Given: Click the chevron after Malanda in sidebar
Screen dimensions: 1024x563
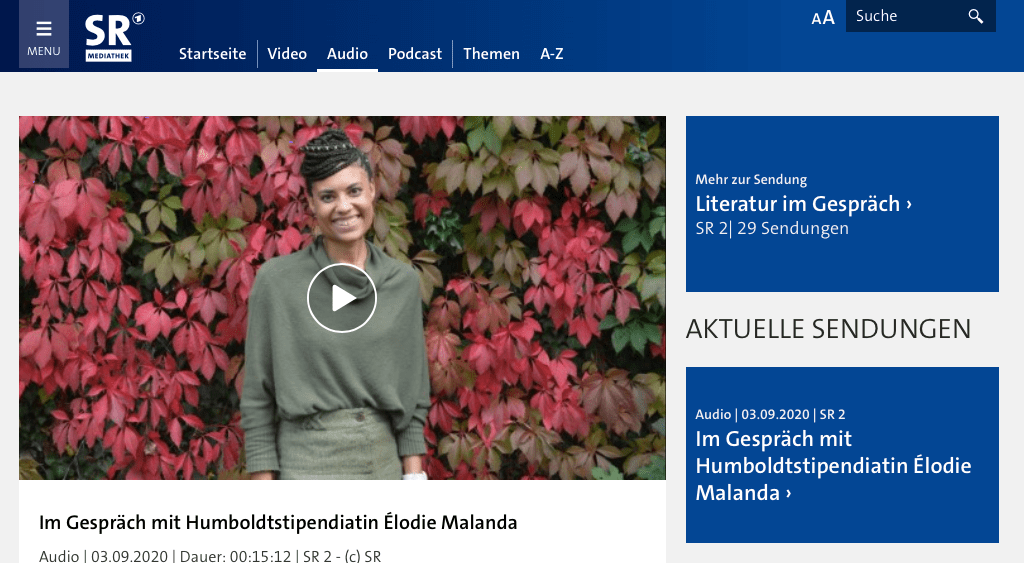Looking at the screenshot, I should click(789, 494).
